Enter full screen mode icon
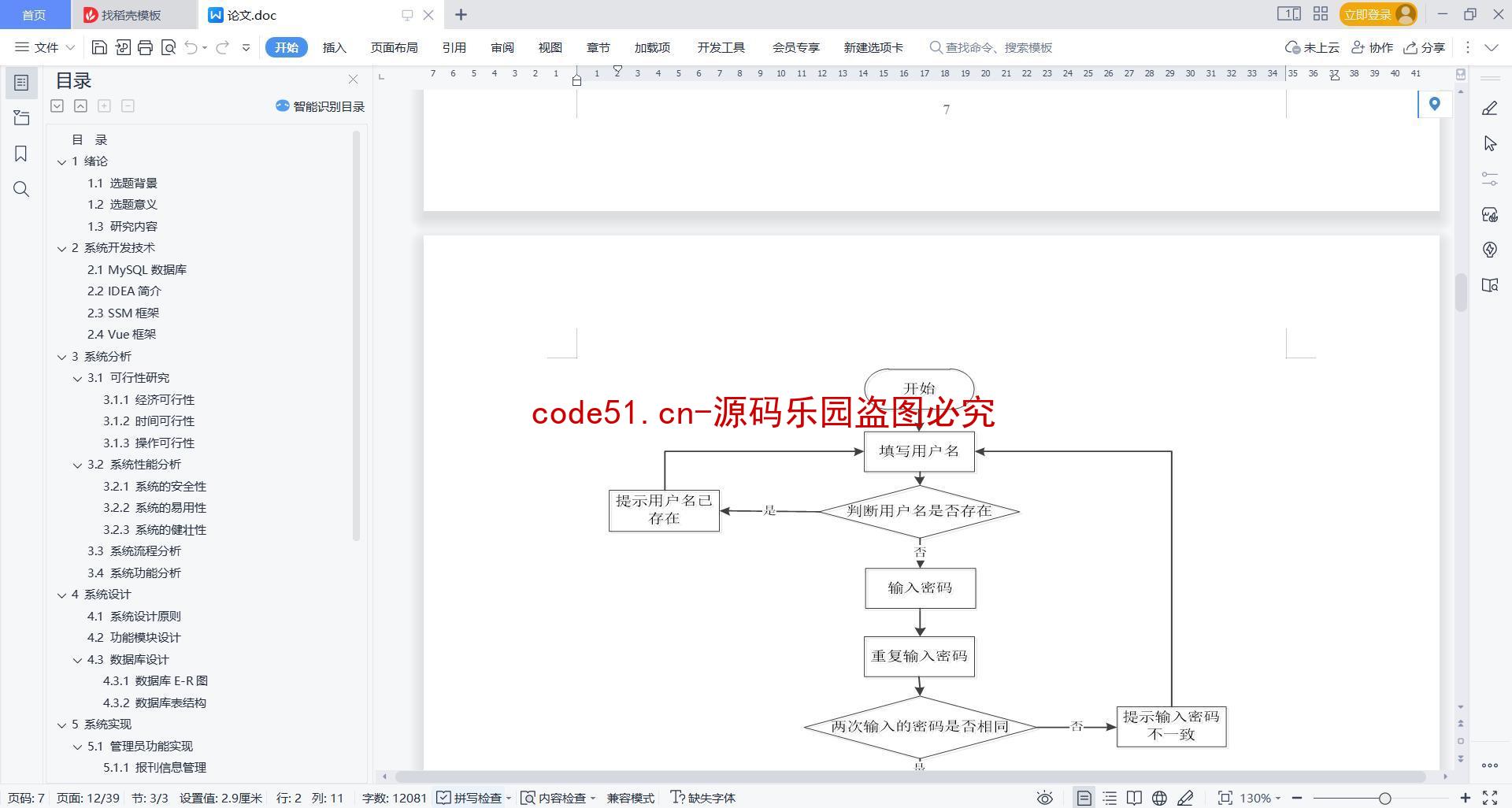 click(x=1489, y=798)
